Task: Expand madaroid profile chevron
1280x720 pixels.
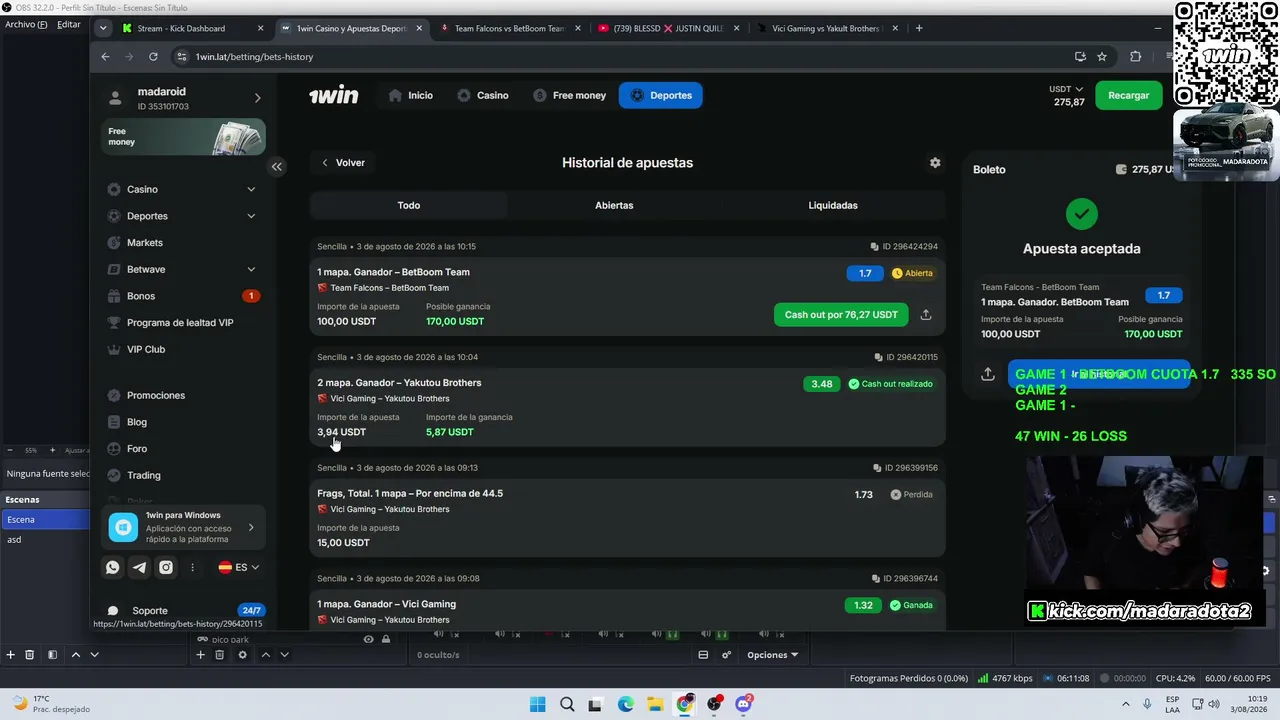Action: coord(257,98)
